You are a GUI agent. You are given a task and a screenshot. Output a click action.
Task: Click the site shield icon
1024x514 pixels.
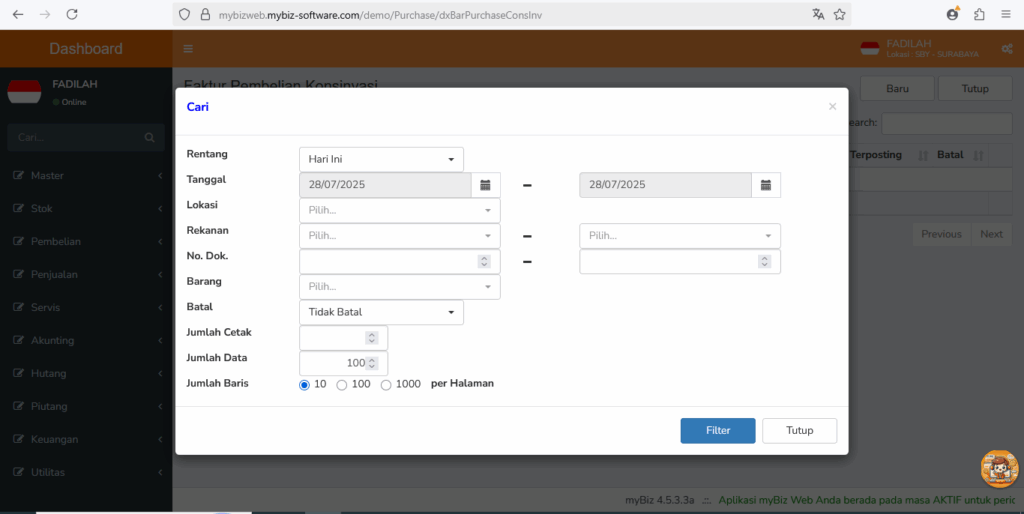[185, 14]
